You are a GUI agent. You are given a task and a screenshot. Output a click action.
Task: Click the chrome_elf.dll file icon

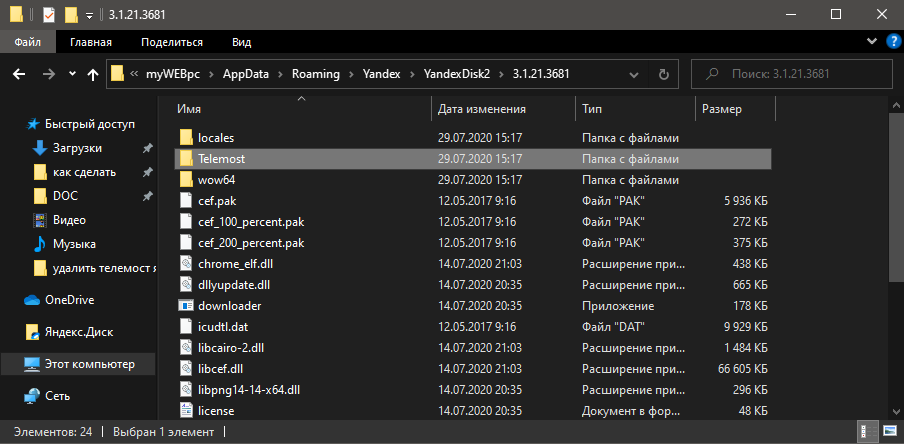[x=186, y=264]
